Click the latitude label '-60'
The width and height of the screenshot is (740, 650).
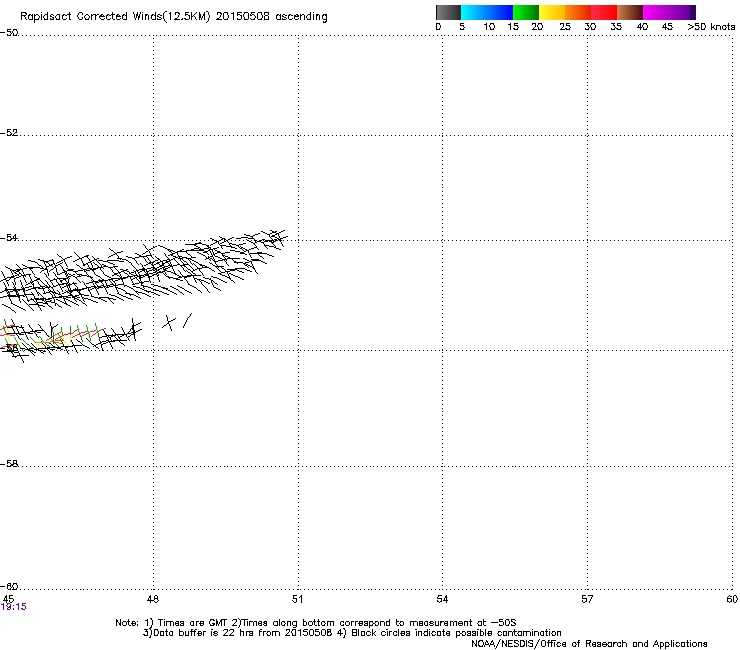tap(9, 586)
